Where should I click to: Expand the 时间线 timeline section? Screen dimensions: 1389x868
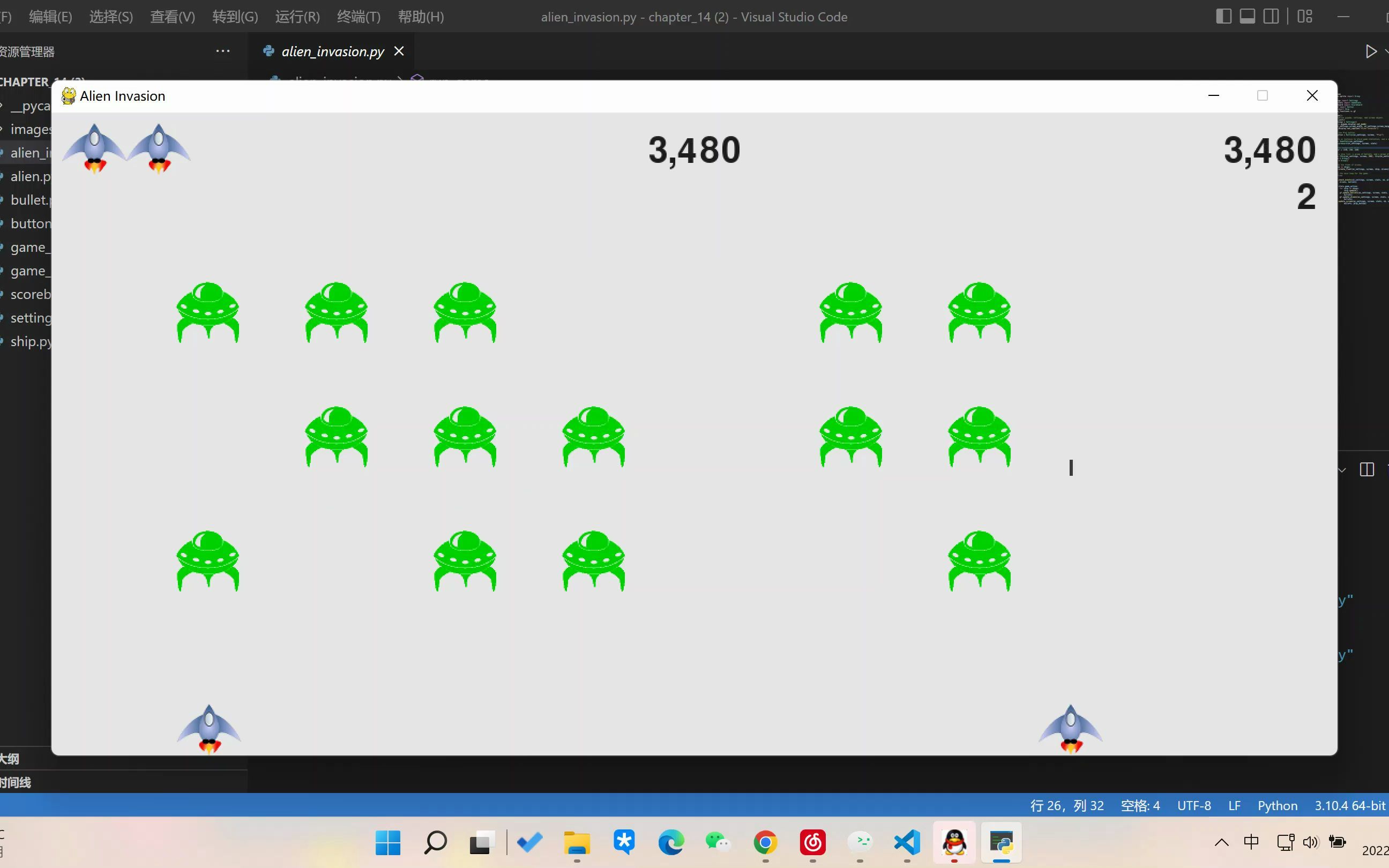[16, 782]
